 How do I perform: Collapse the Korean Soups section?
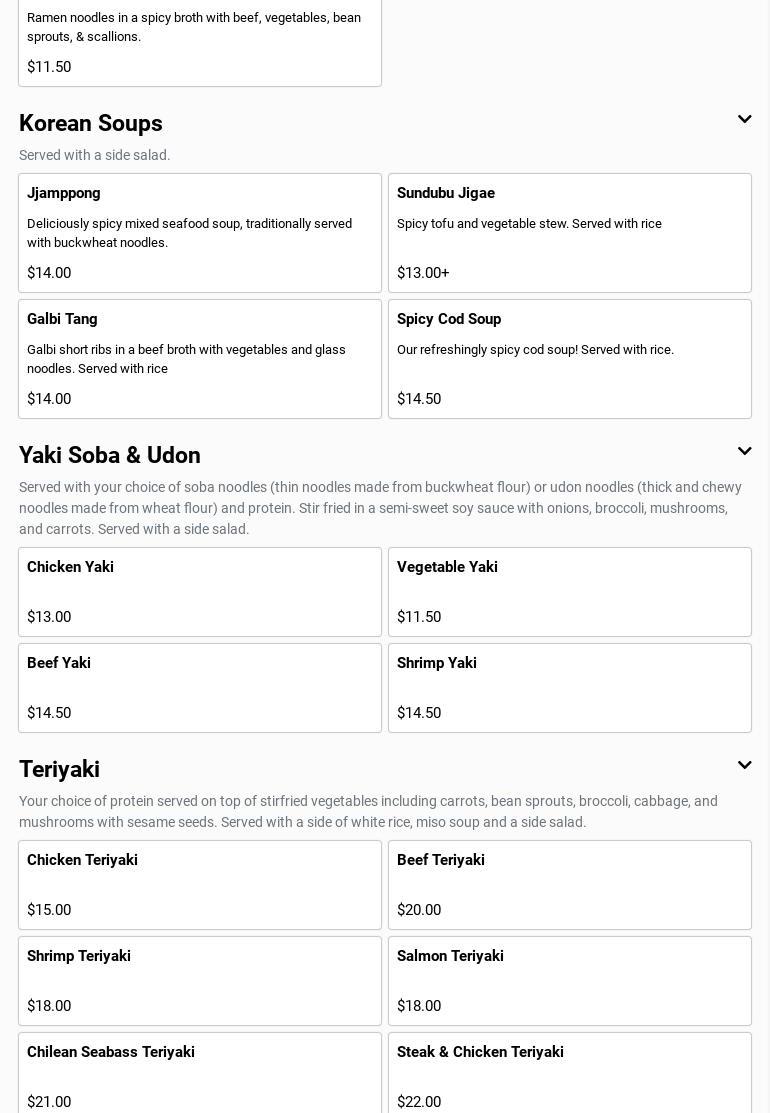744,120
